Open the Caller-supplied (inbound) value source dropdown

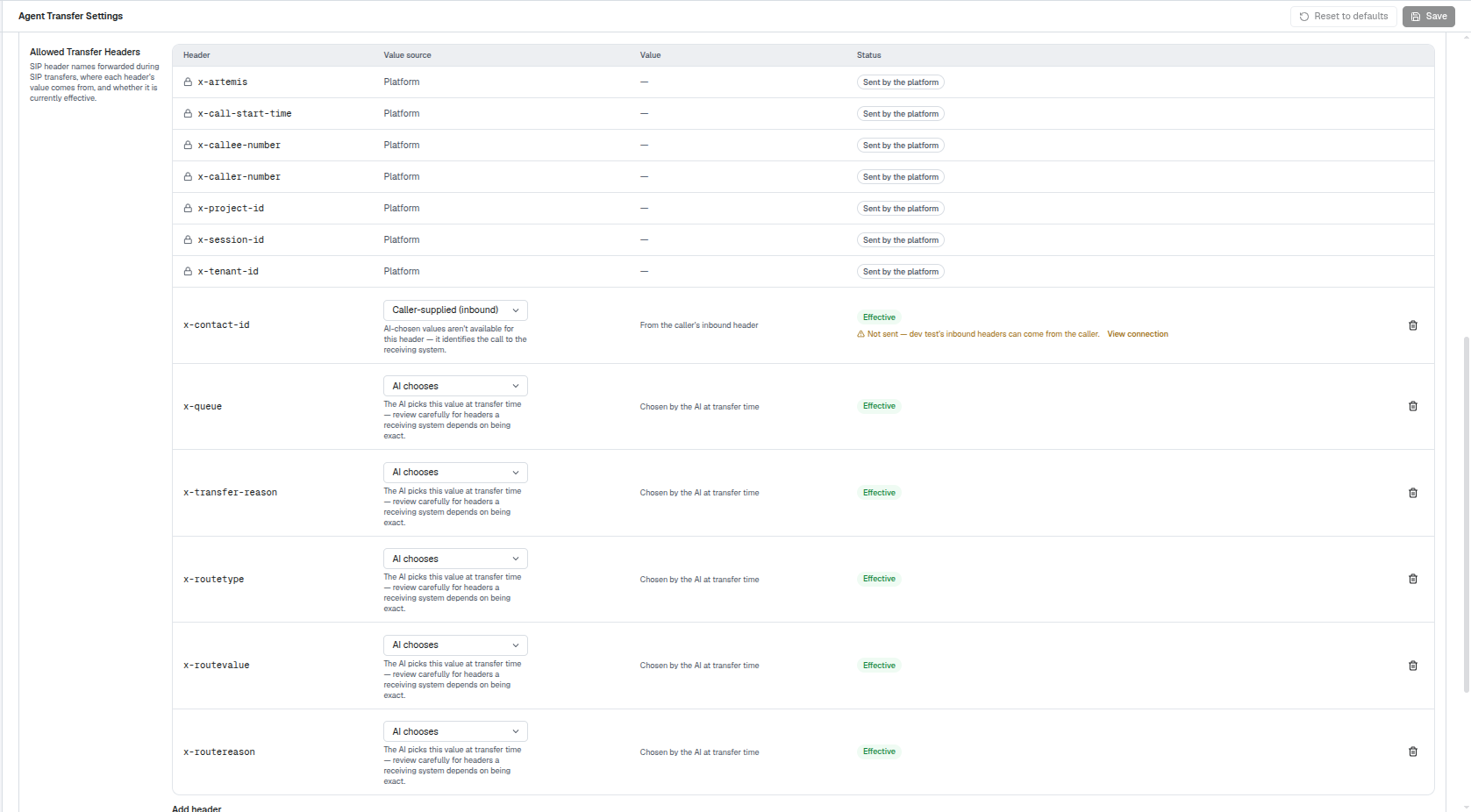tap(455, 310)
